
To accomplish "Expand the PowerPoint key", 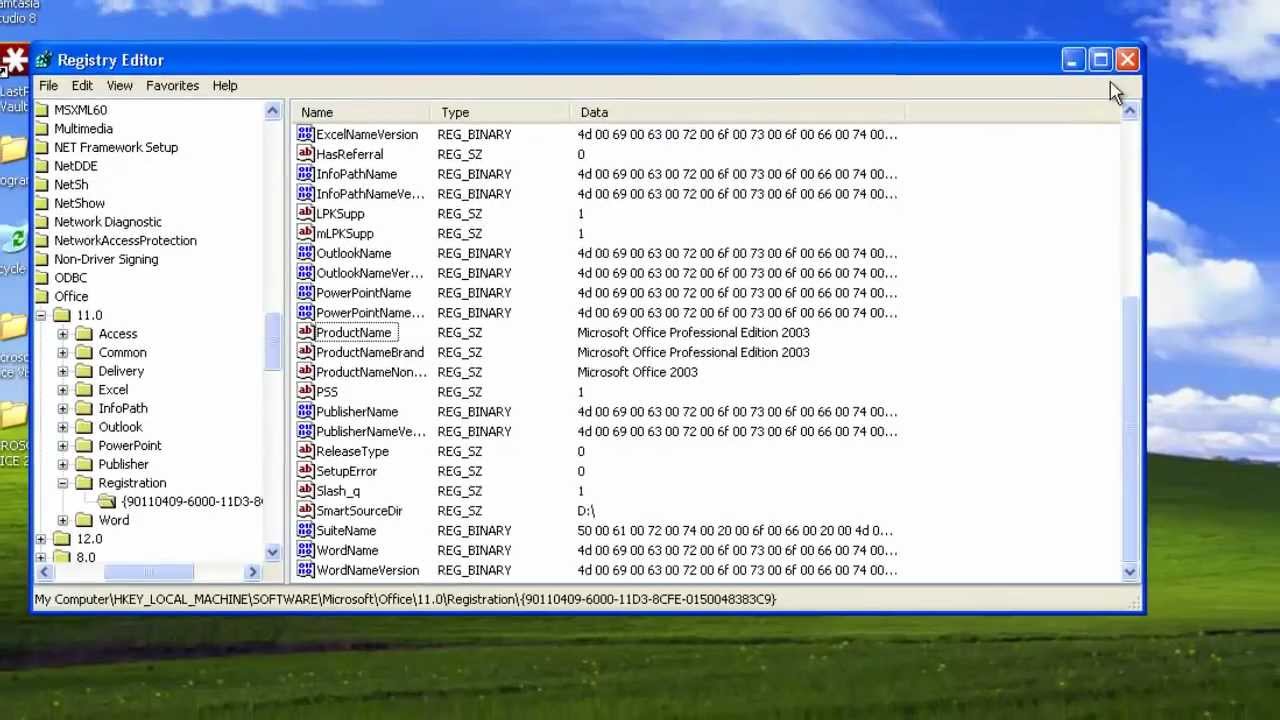I will pos(63,445).
